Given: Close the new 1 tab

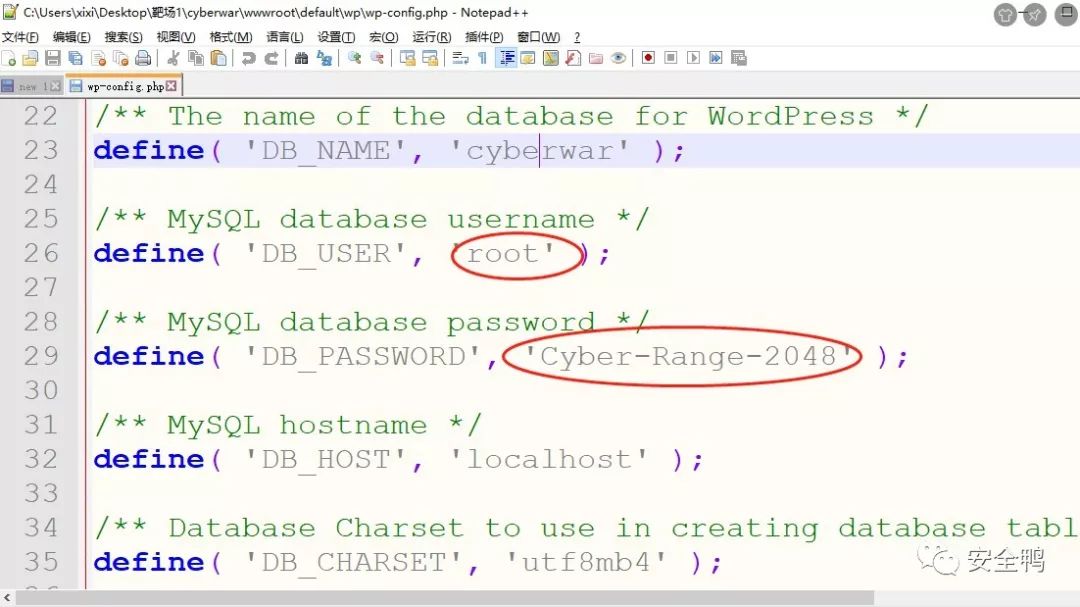Looking at the screenshot, I should (55, 86).
